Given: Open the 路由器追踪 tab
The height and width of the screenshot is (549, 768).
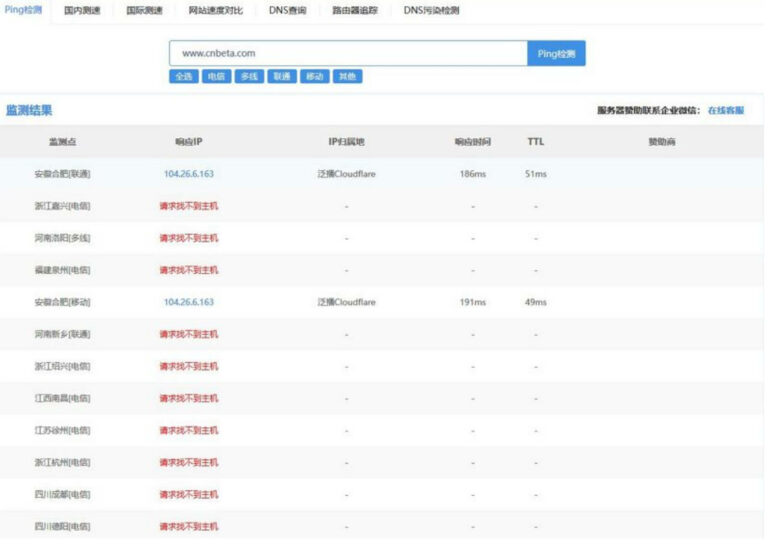Looking at the screenshot, I should point(355,10).
